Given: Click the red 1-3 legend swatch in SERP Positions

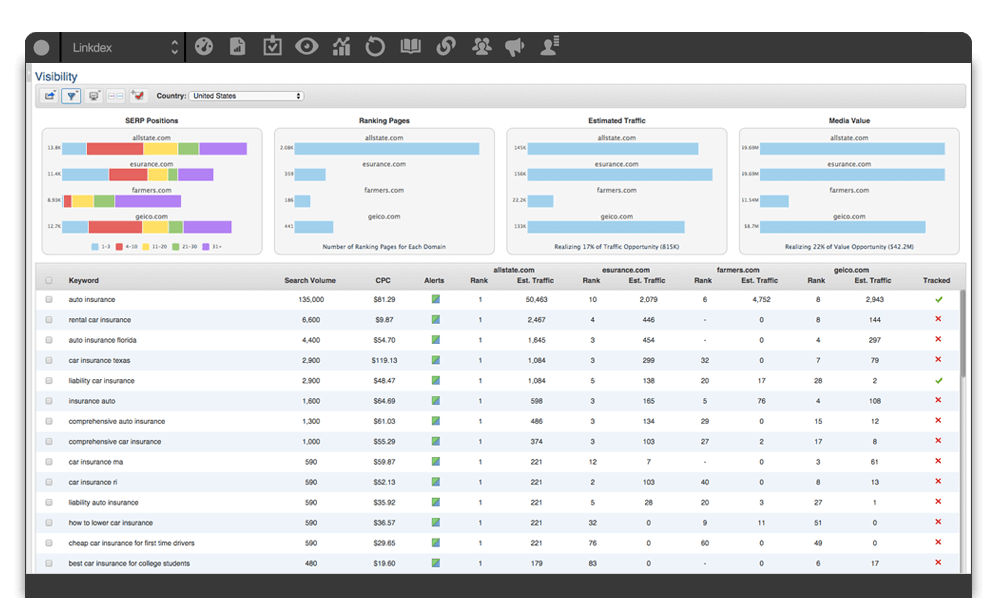Looking at the screenshot, I should click(120, 245).
